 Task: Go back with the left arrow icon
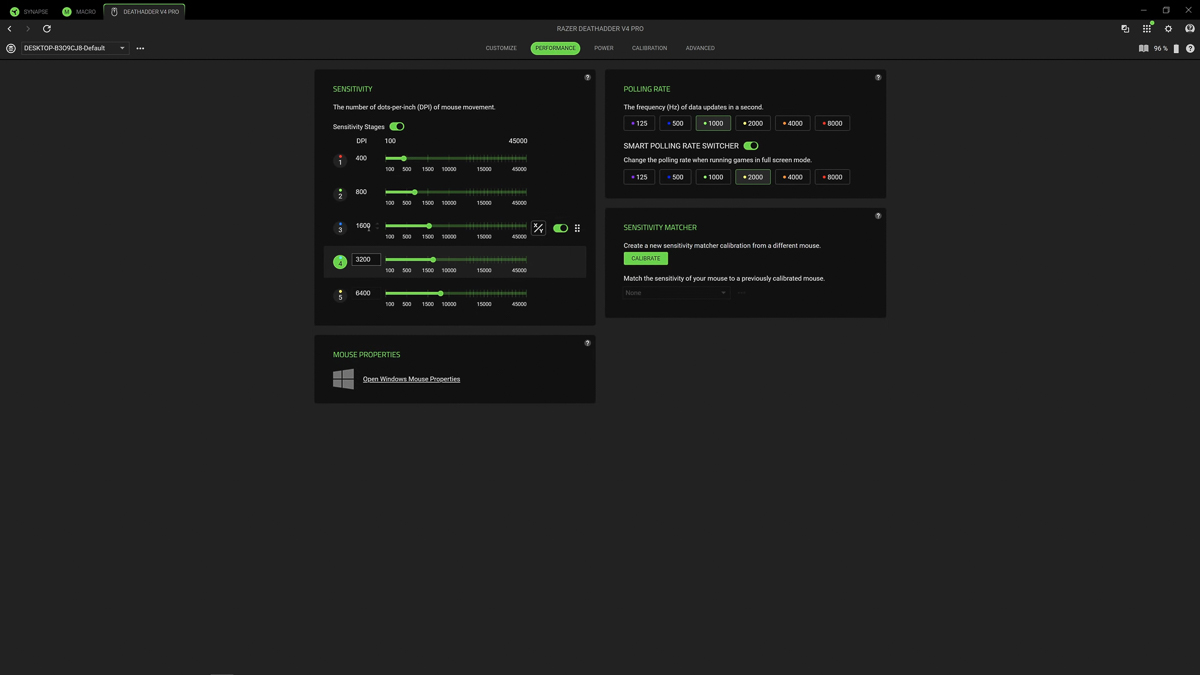(x=10, y=29)
